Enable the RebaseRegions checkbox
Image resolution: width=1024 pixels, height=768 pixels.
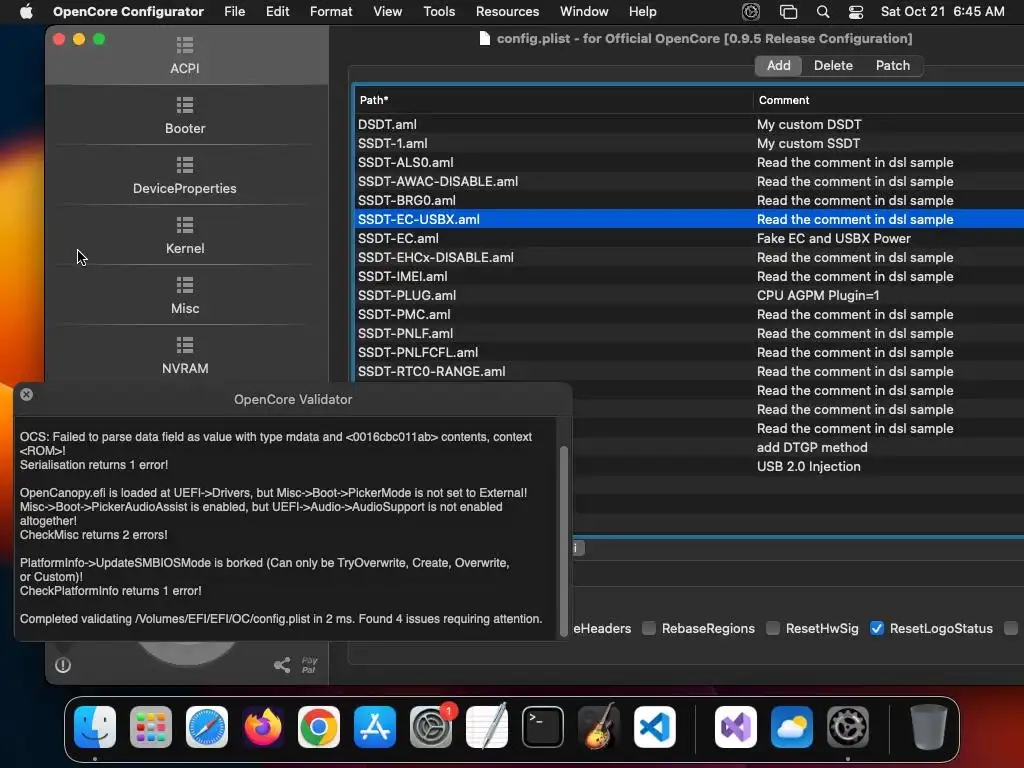[648, 628]
